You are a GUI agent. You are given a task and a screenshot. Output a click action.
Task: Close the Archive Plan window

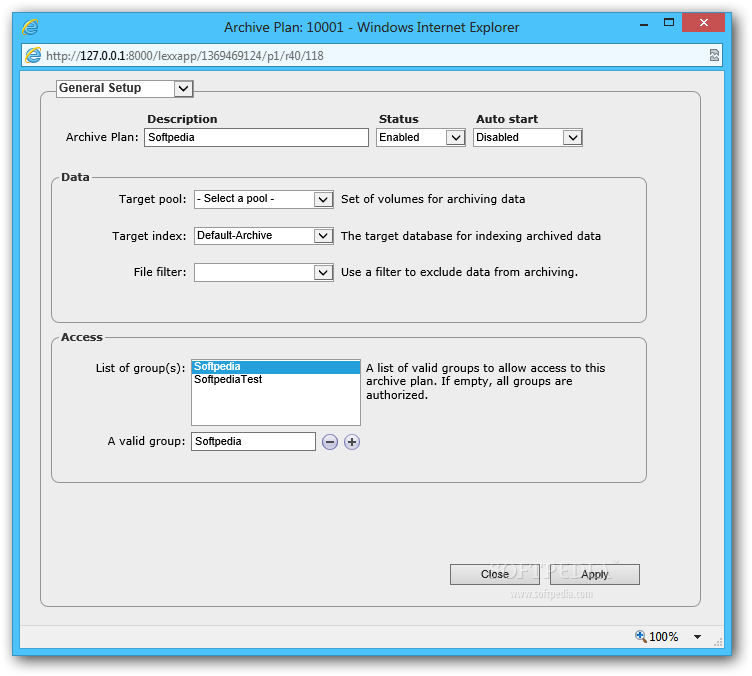coord(703,23)
